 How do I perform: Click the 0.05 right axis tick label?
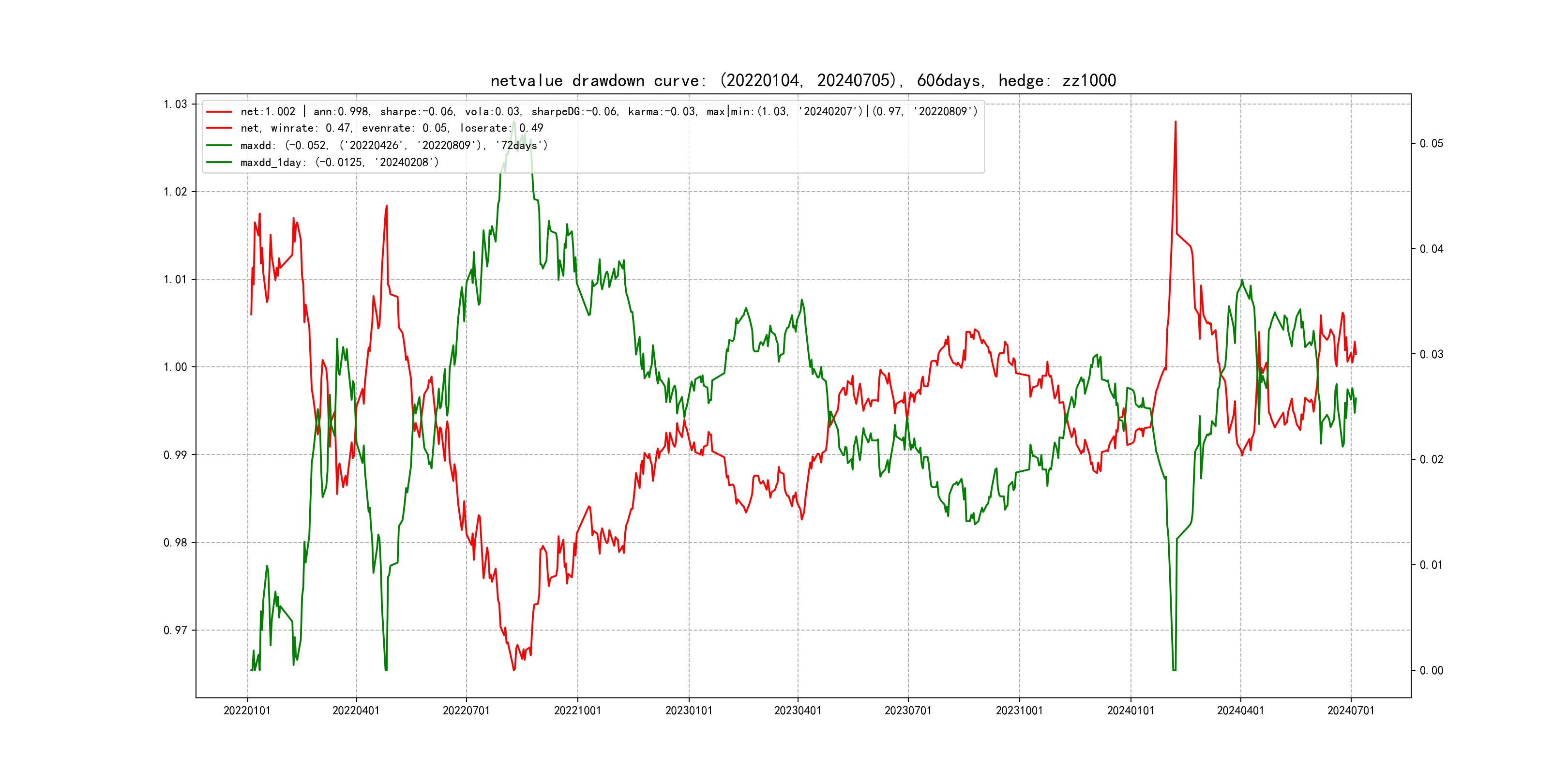1431,144
